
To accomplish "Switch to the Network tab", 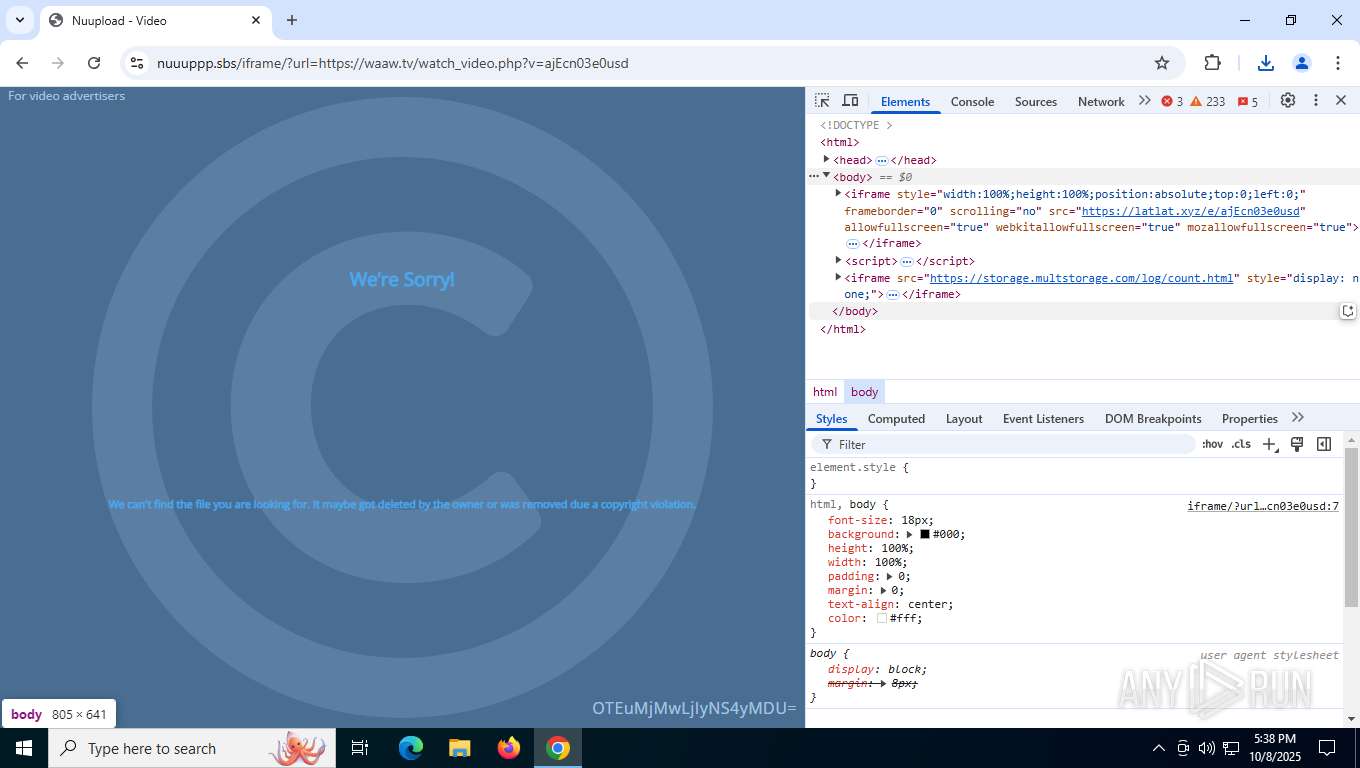I will coord(1101,102).
